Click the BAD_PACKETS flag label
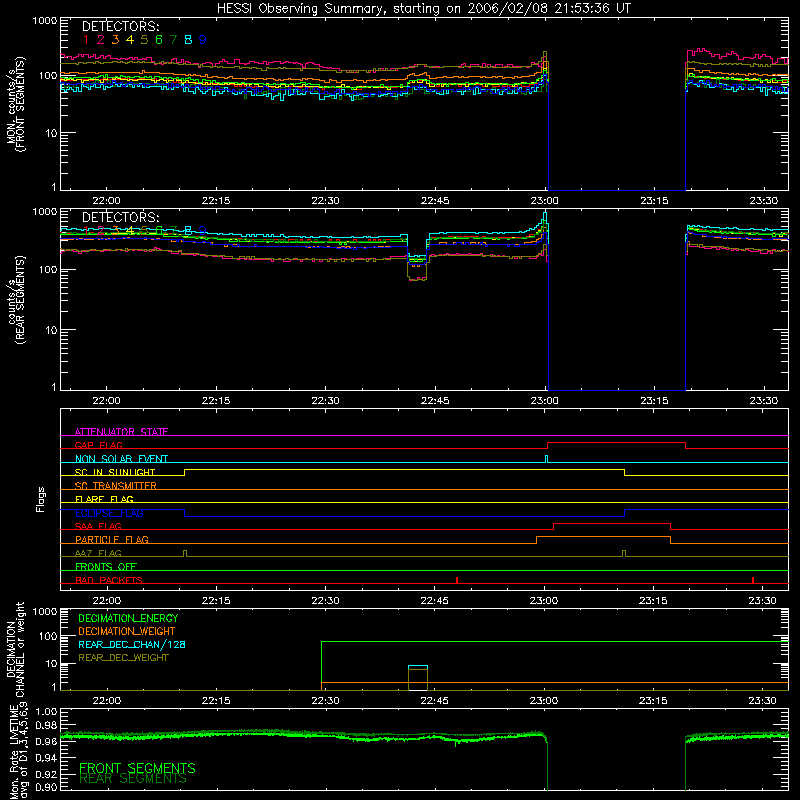The image size is (800, 800). 109,580
